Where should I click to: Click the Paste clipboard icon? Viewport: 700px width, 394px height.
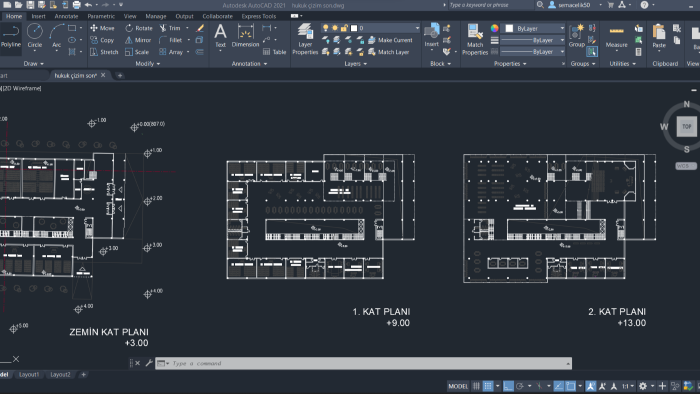coord(658,36)
